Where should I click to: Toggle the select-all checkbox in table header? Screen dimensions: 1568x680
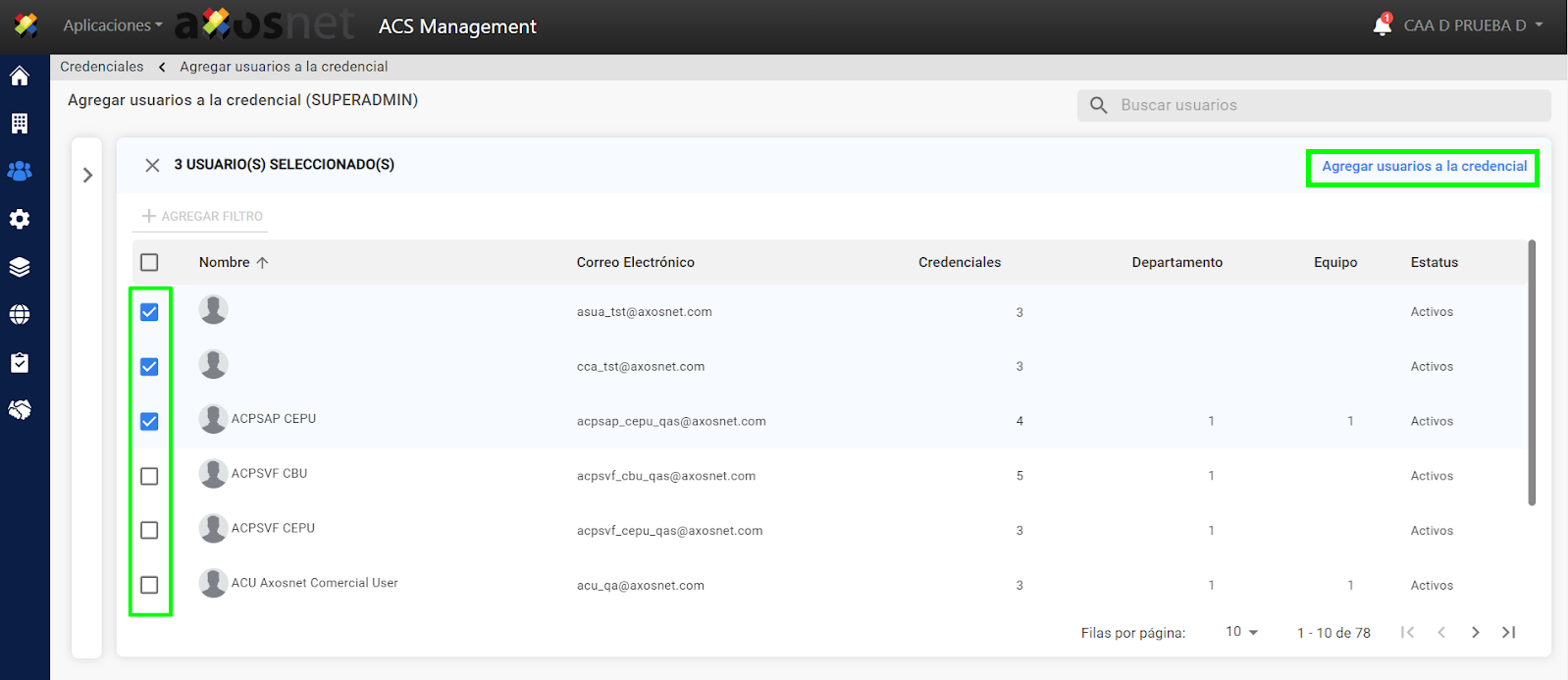point(149,262)
